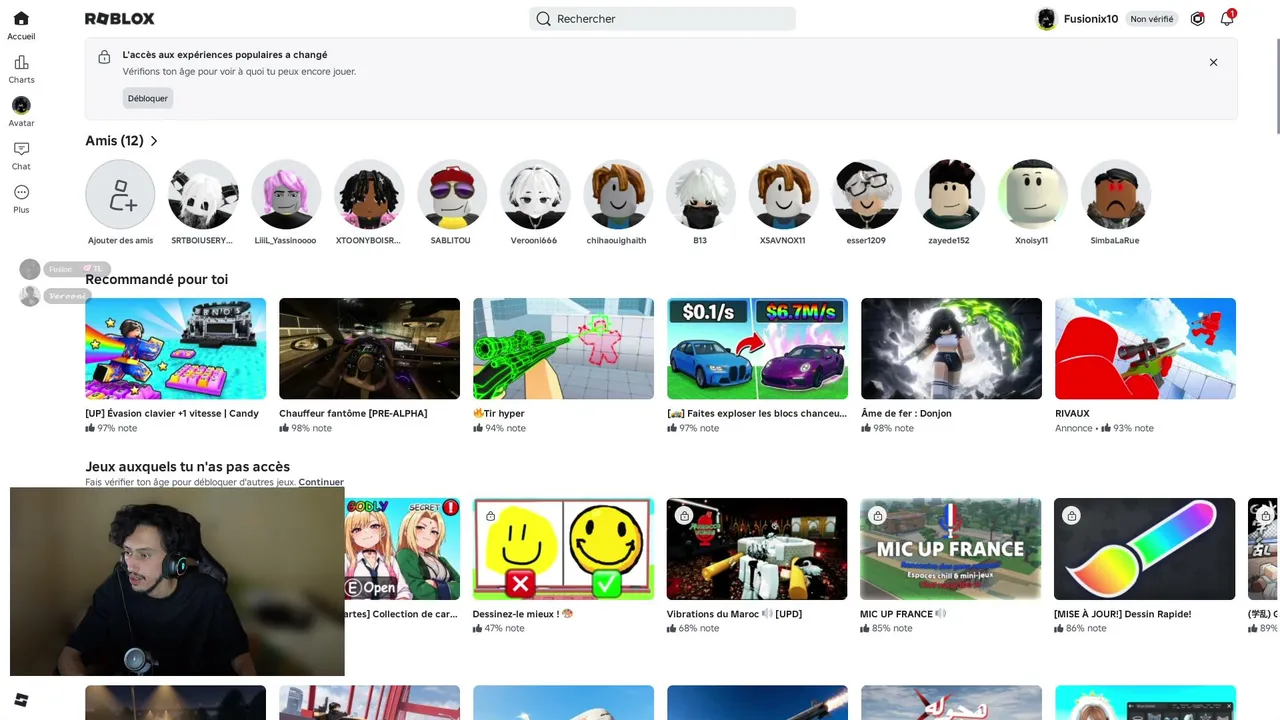Click the 'Dessinez-le mieux !' title text
The image size is (1280, 720).
coord(523,614)
